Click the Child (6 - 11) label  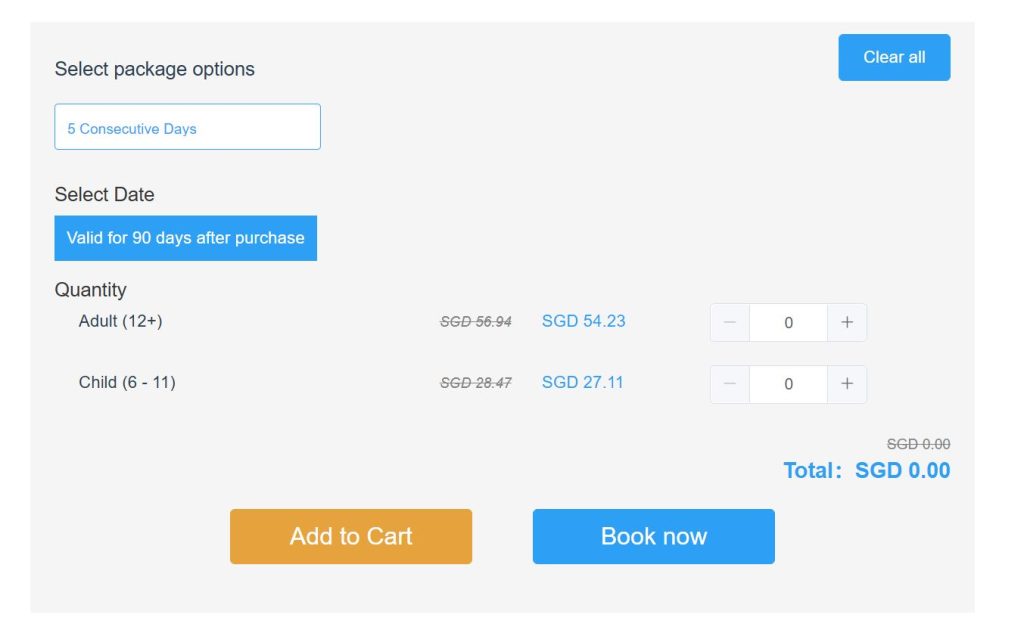point(127,382)
